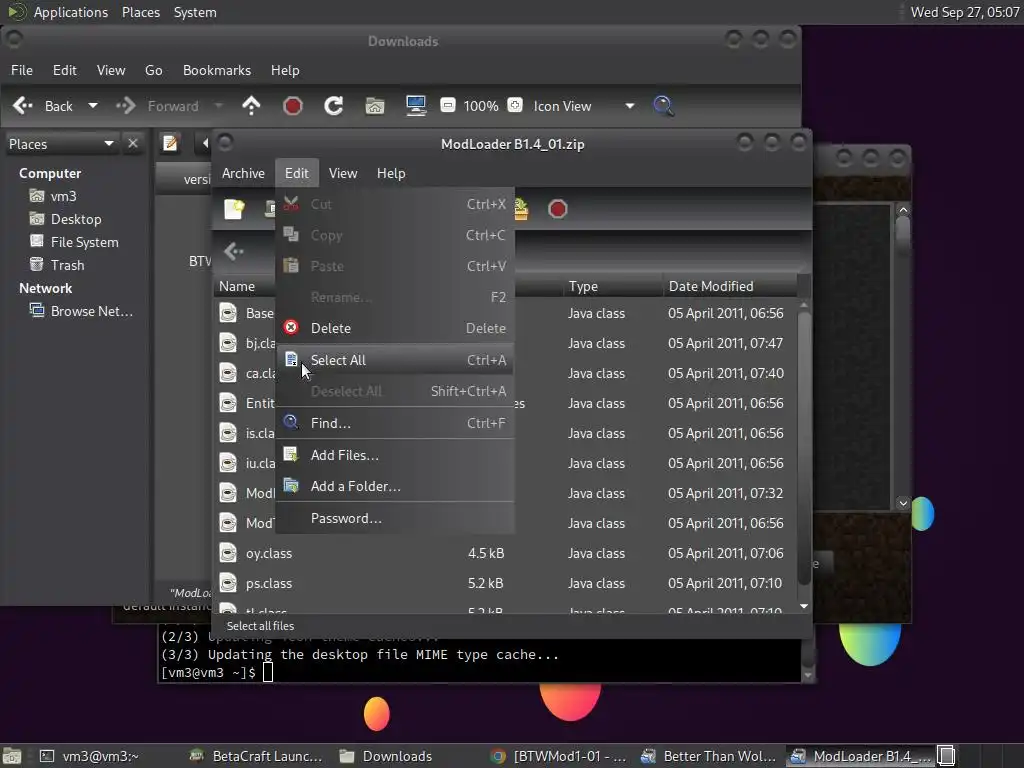Select vm3 in Places sidebar
Screen dimensions: 1024x768
click(x=63, y=196)
